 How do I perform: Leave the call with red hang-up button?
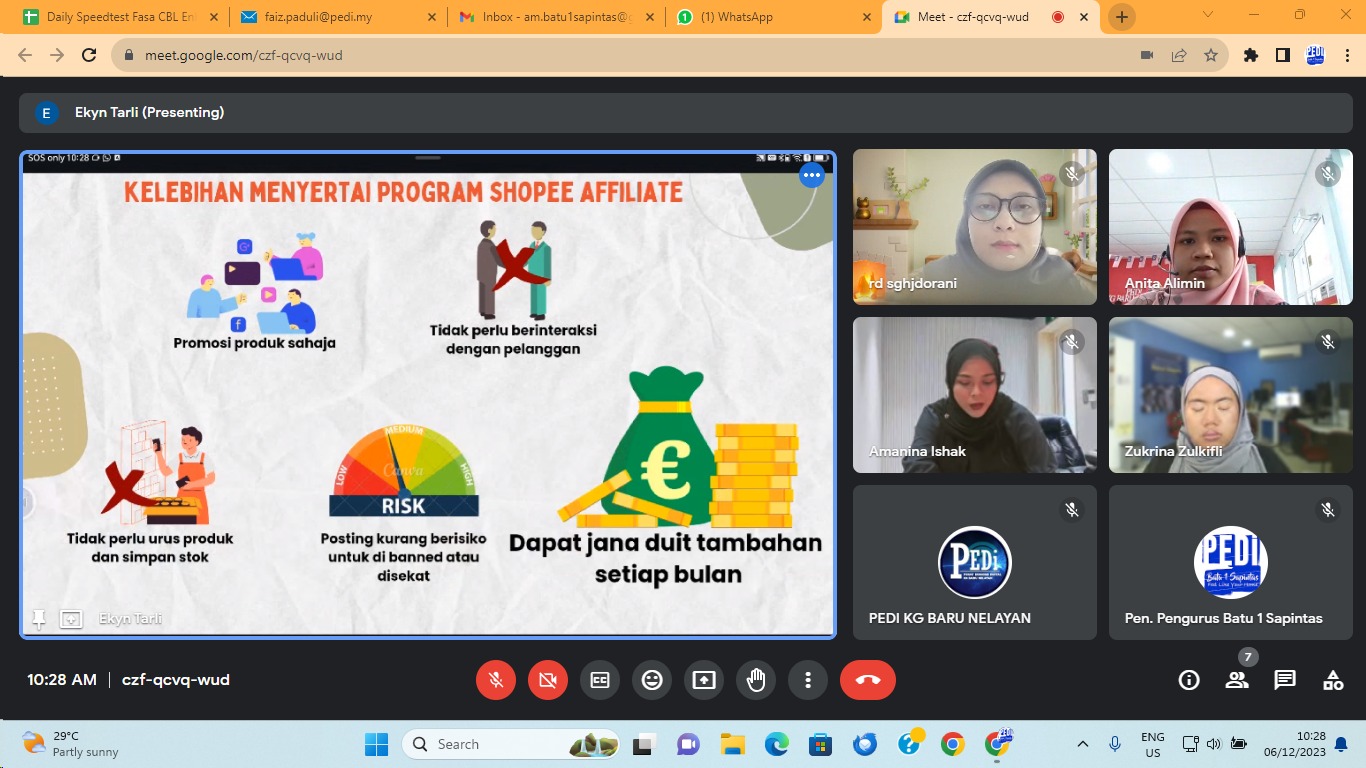867,680
